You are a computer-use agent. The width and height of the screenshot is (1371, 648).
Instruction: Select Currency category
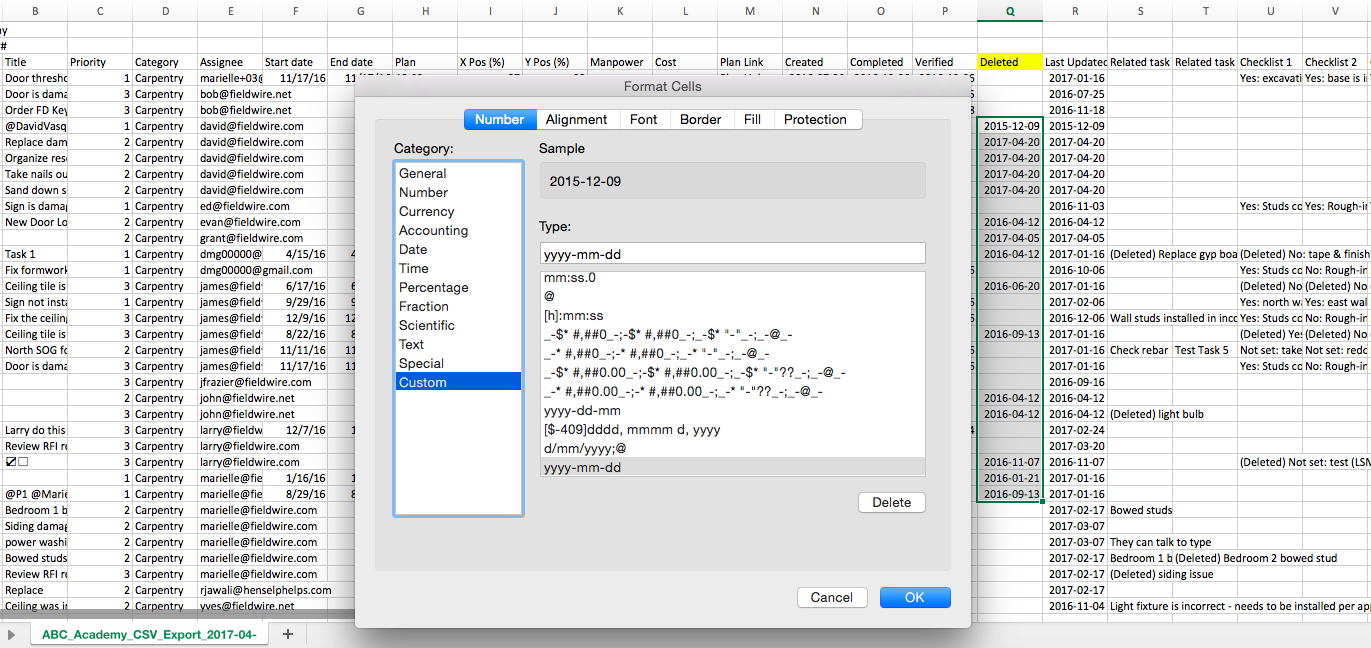(x=426, y=211)
